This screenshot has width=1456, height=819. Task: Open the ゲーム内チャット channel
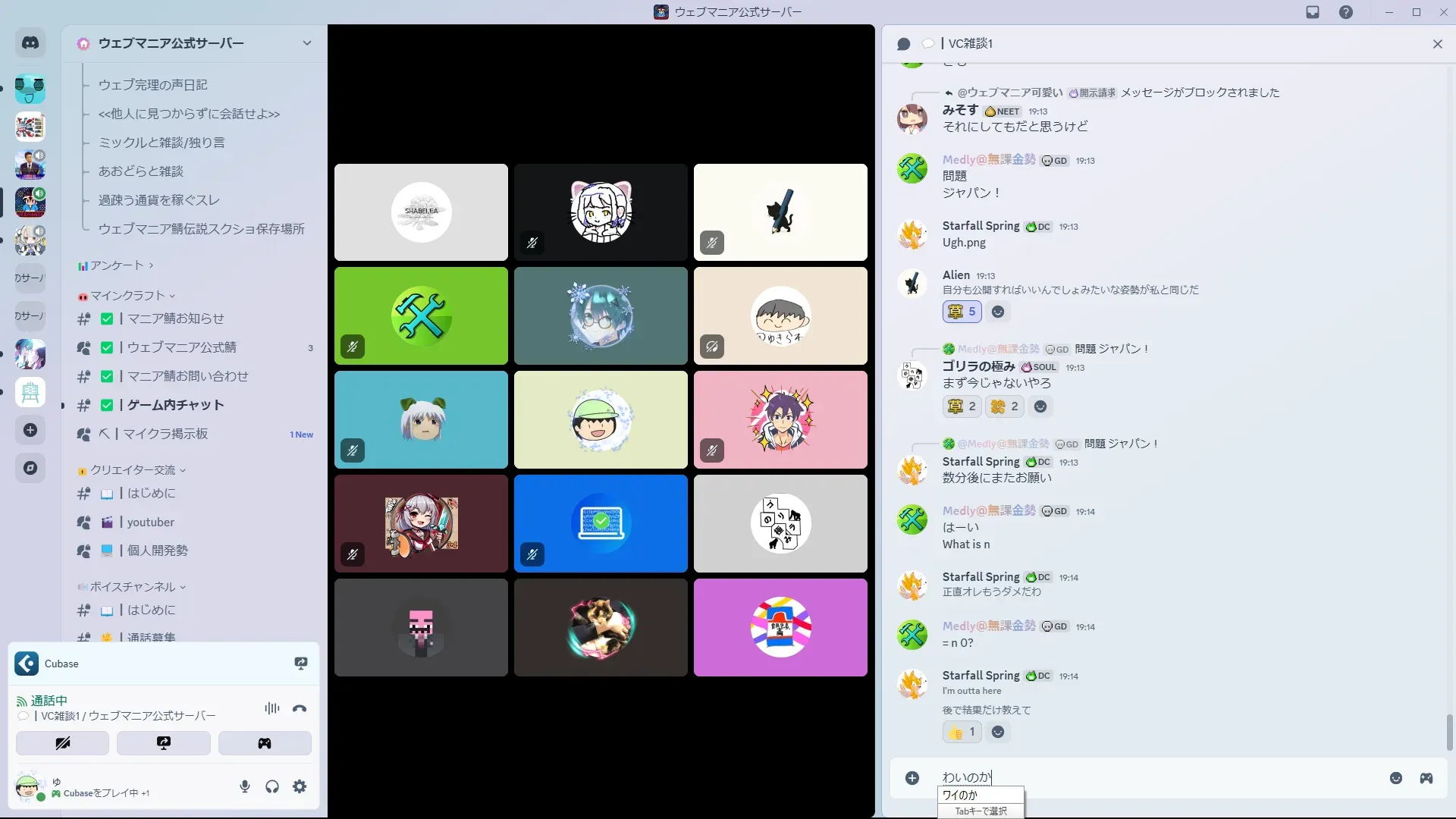click(x=175, y=405)
